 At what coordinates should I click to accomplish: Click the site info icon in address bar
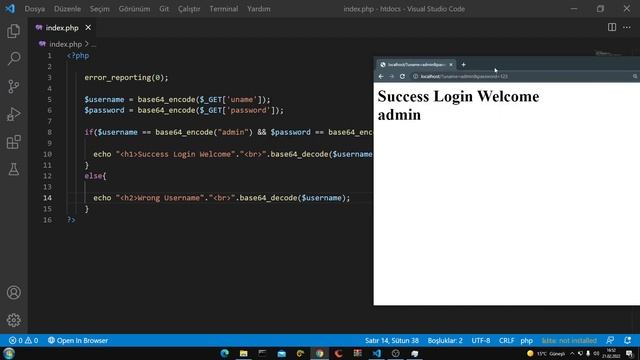coord(415,76)
